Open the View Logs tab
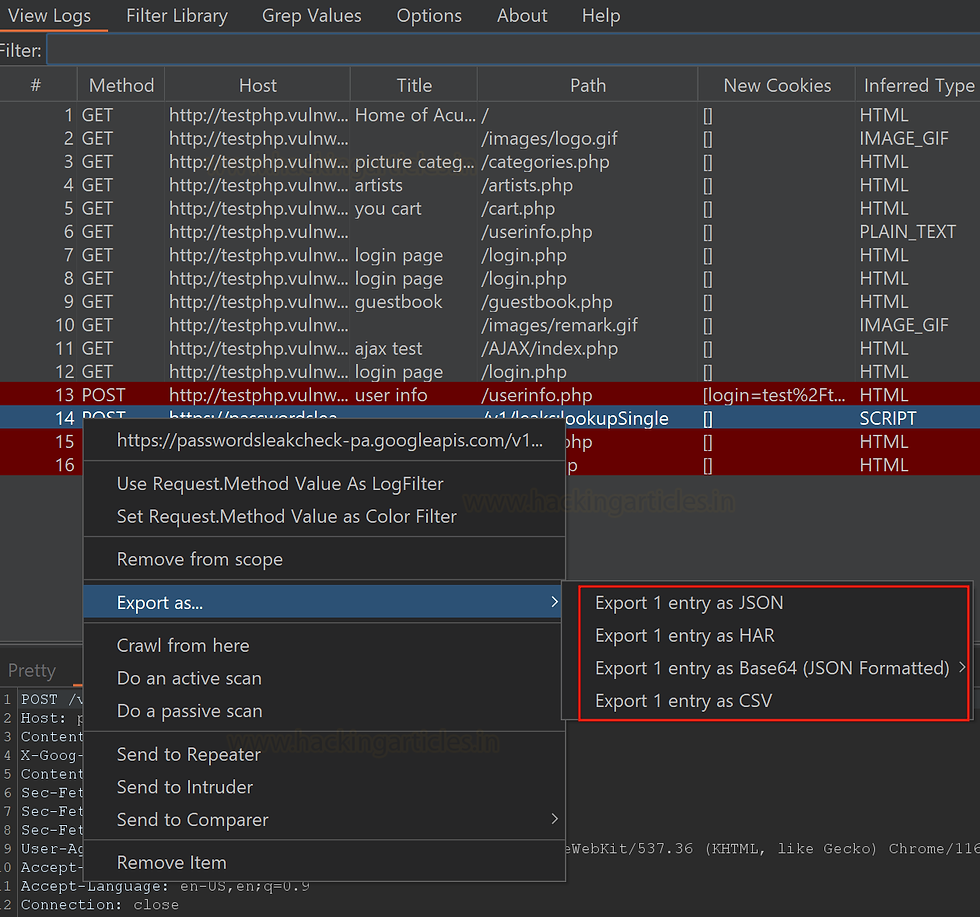980x917 pixels. click(x=49, y=16)
